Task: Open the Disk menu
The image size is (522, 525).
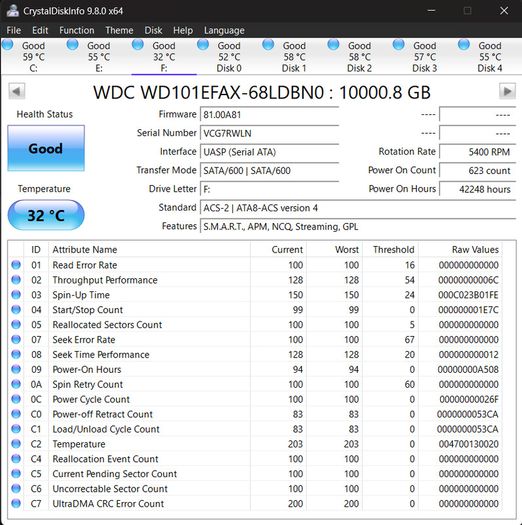Action: point(153,30)
